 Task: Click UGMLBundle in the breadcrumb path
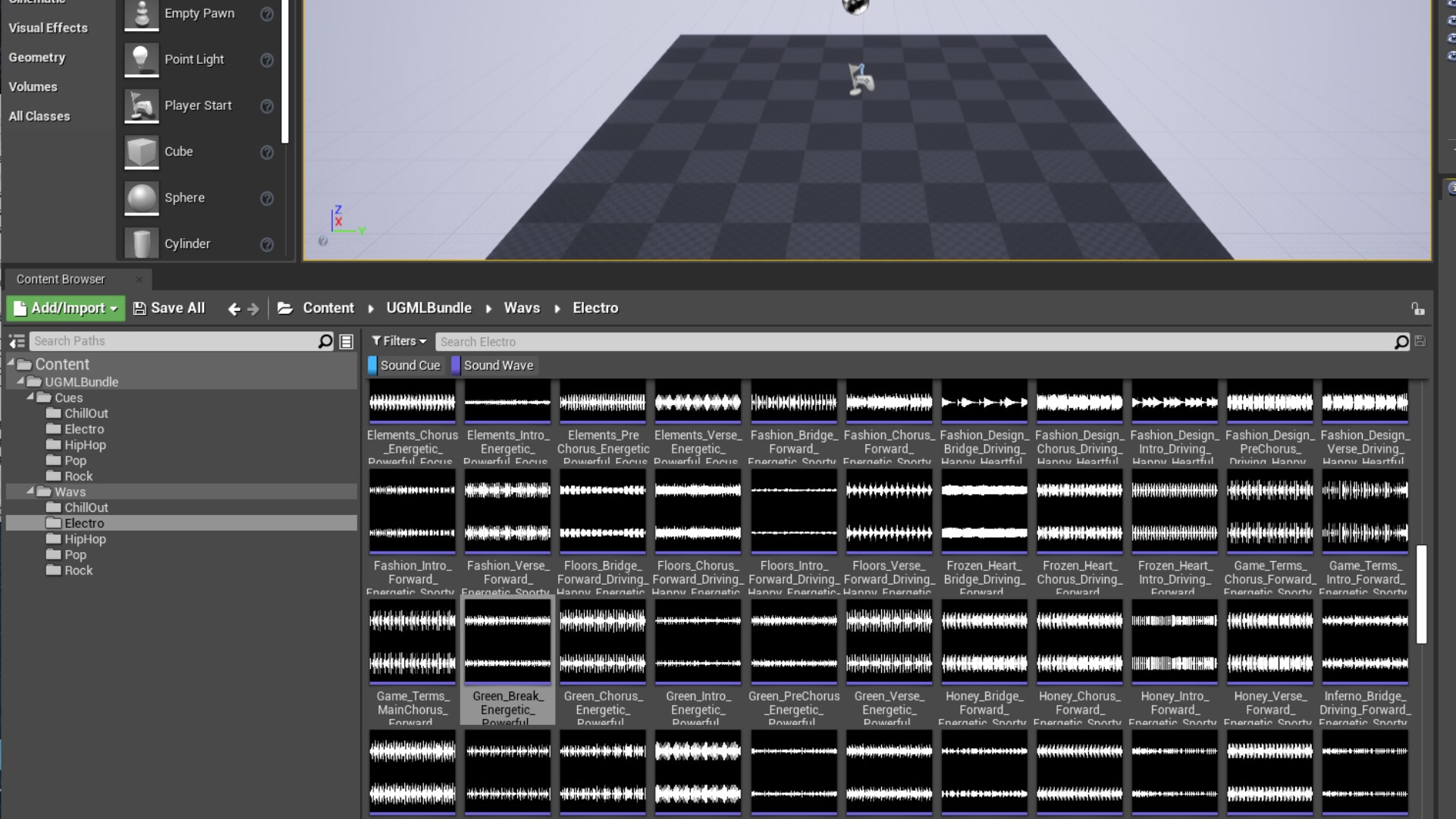pyautogui.click(x=428, y=308)
